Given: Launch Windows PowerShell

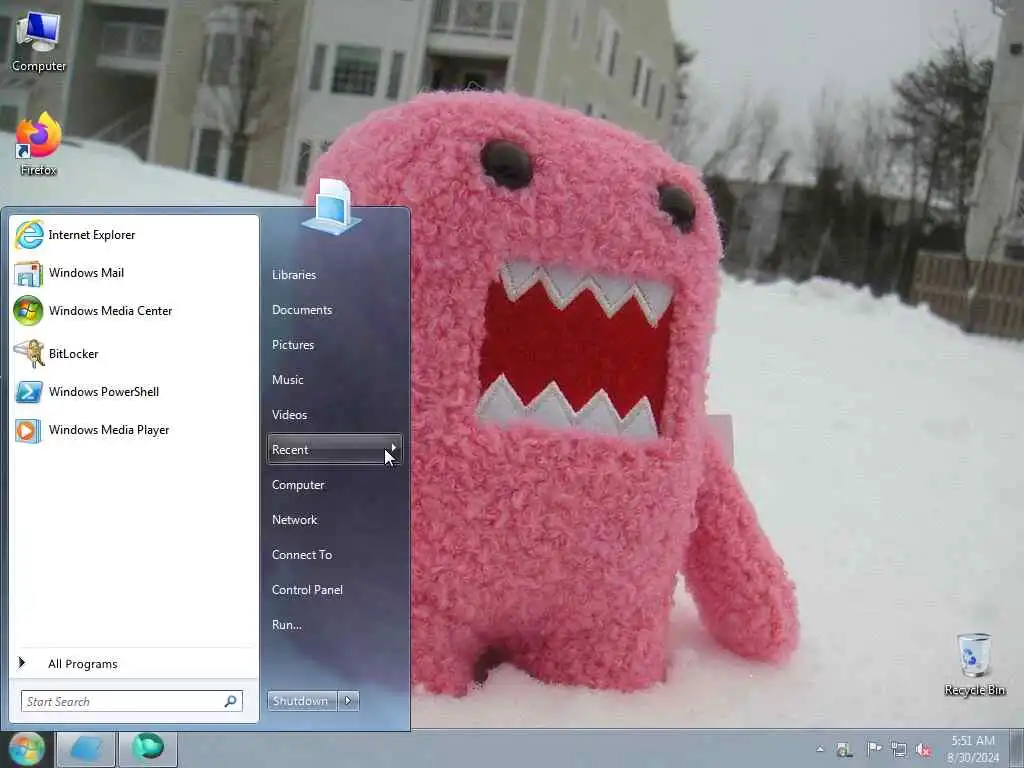Looking at the screenshot, I should [134, 392].
